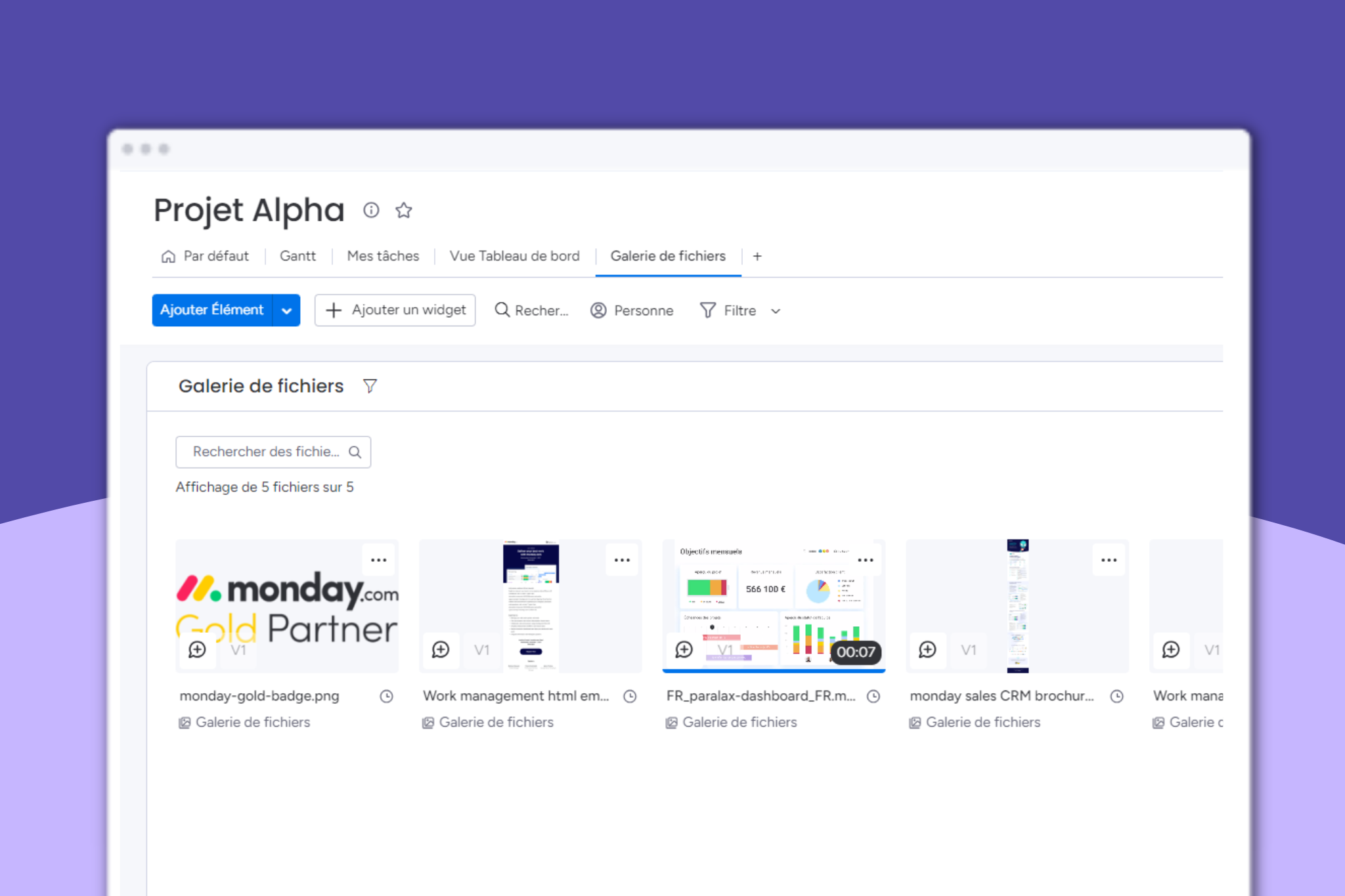Expand the Ajouter Élément dropdown arrow

tap(286, 310)
